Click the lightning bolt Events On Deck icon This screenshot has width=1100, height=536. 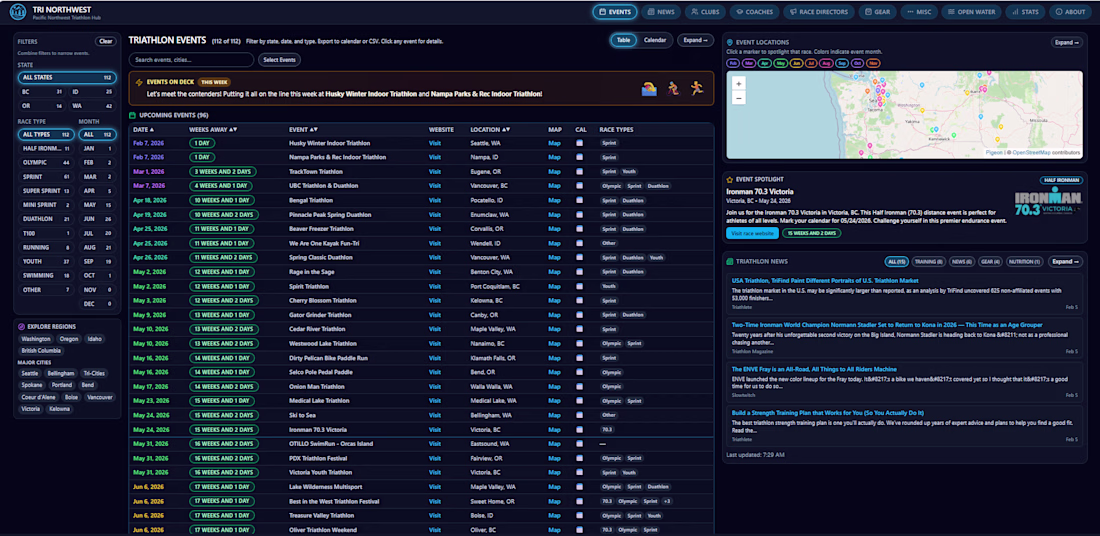[139, 82]
